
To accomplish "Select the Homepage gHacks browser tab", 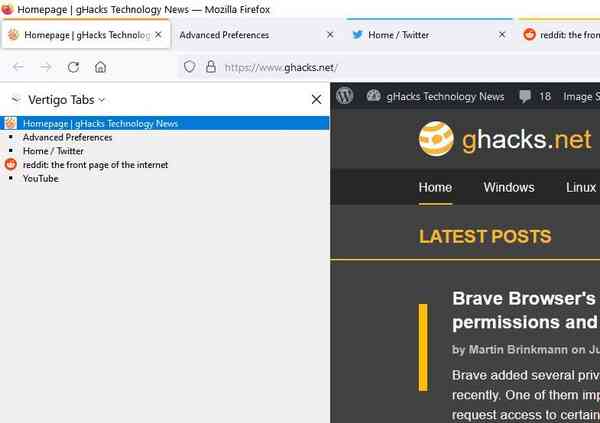I will coord(86,35).
